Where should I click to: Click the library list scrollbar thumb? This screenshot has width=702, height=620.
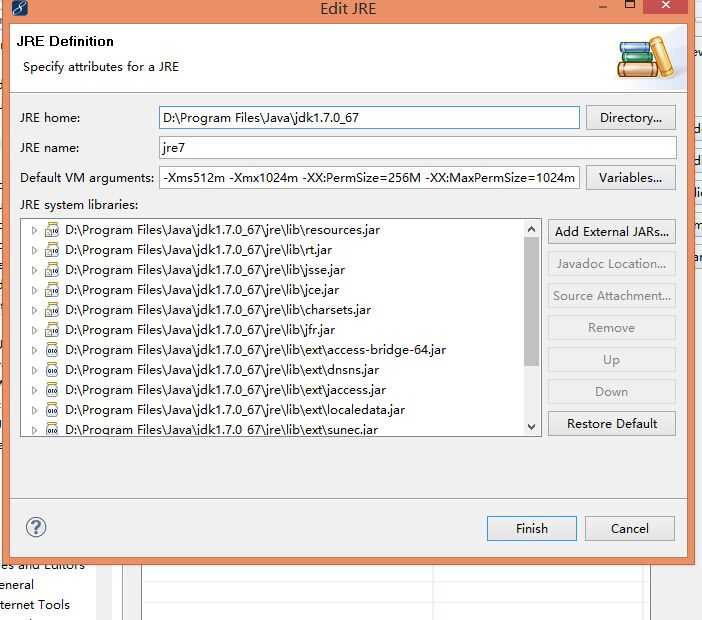(531, 302)
